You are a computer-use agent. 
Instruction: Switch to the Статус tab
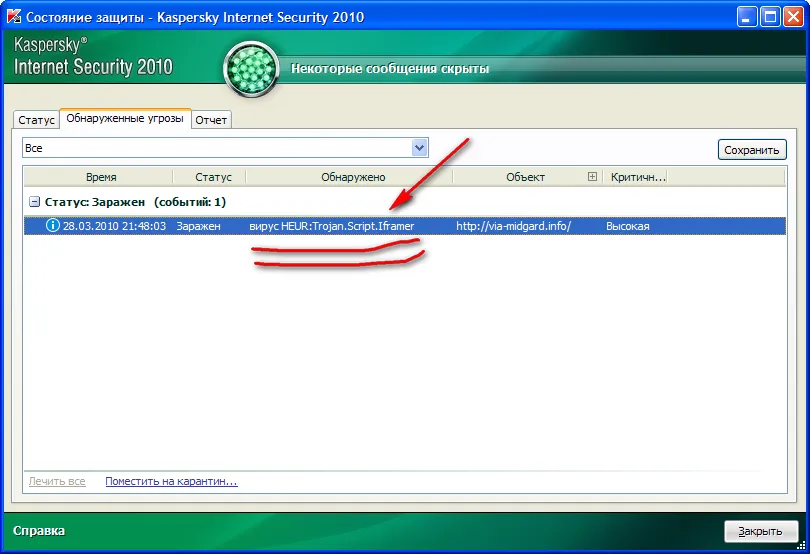click(x=36, y=120)
